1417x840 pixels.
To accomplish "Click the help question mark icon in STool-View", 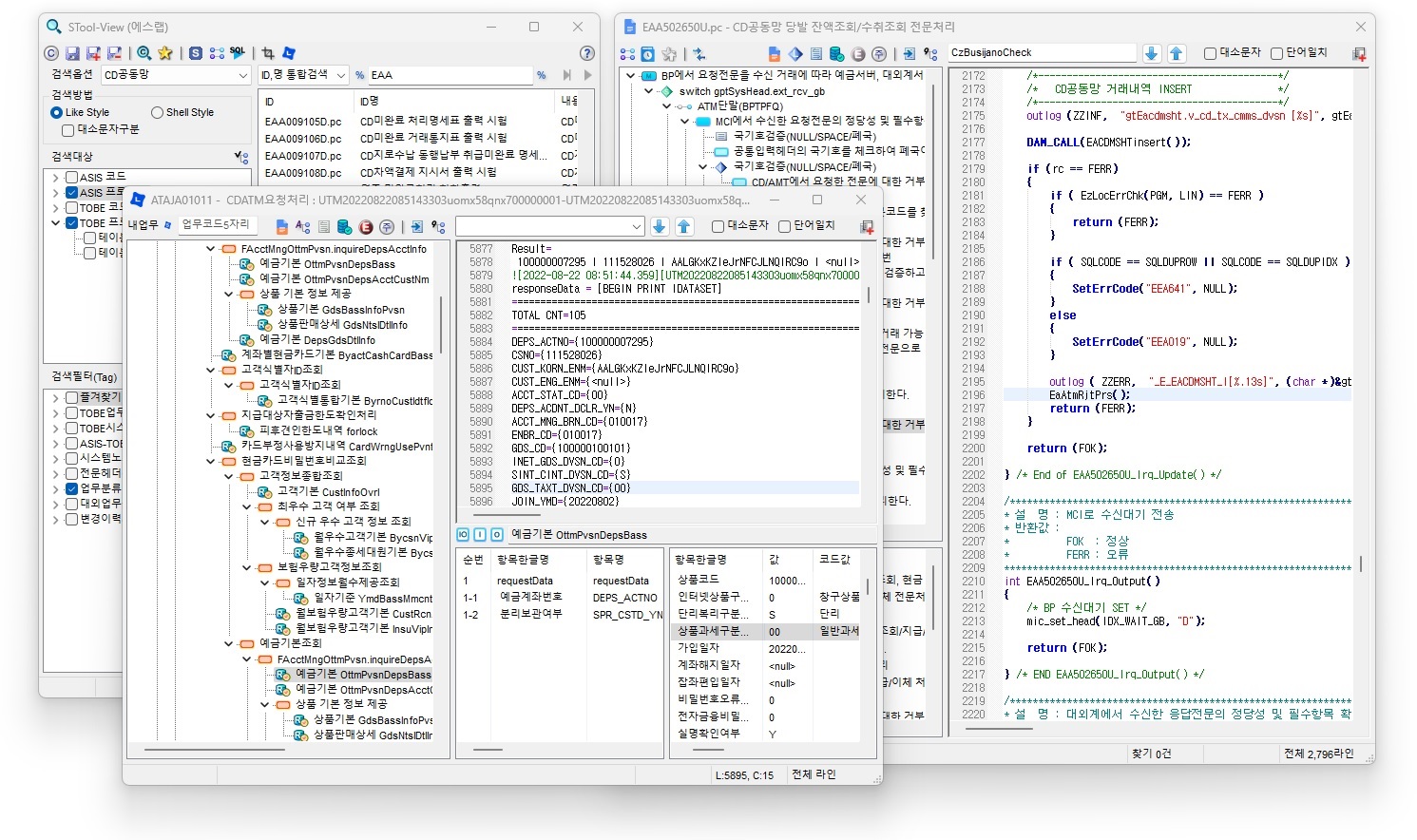I will coord(587,53).
